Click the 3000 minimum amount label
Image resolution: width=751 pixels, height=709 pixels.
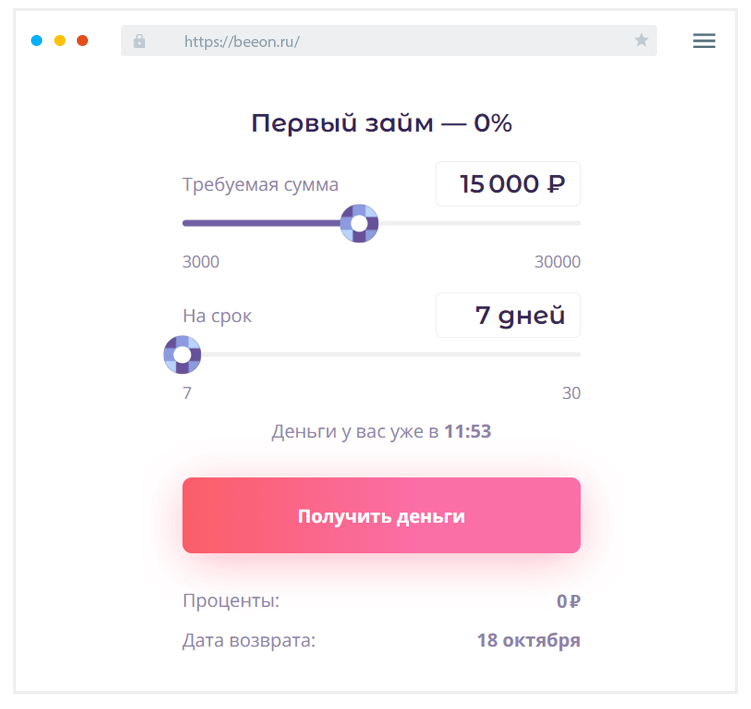201,263
